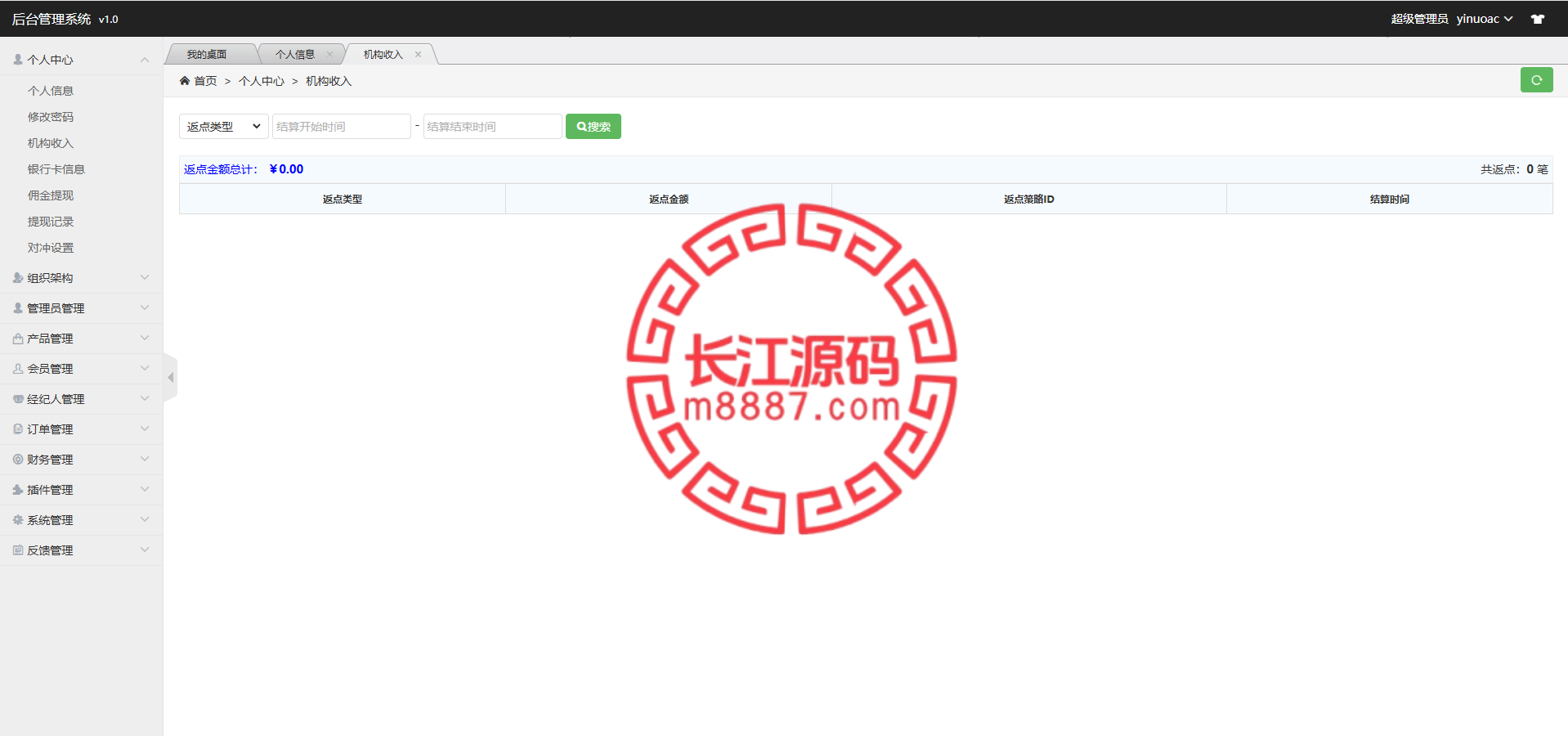The width and height of the screenshot is (1568, 736).
Task: Click the 个人中心 breadcrumb link
Action: pos(262,81)
